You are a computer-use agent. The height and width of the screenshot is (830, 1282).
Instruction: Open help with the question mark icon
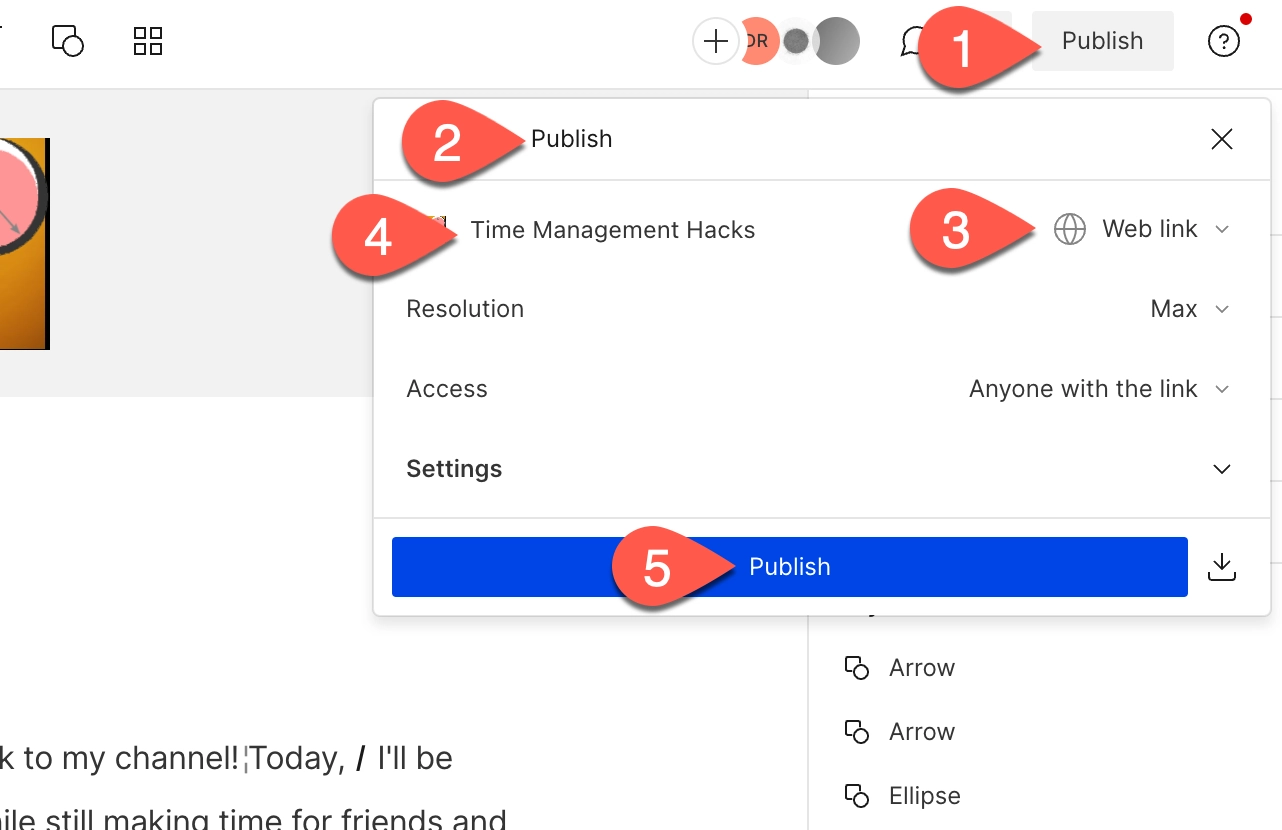click(1223, 41)
